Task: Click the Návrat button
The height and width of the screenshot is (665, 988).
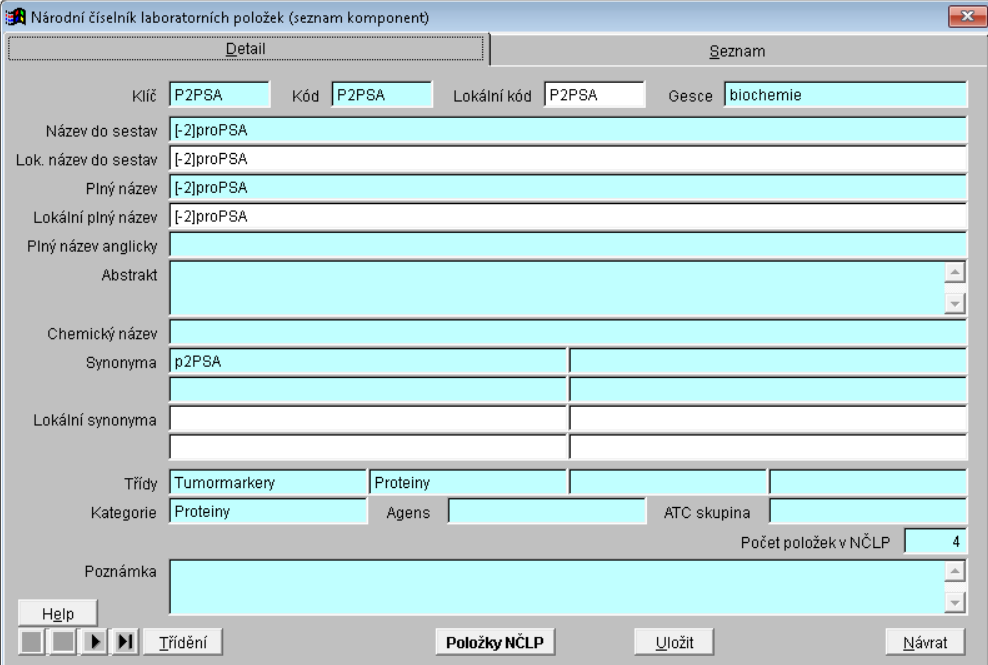Action: tap(926, 641)
